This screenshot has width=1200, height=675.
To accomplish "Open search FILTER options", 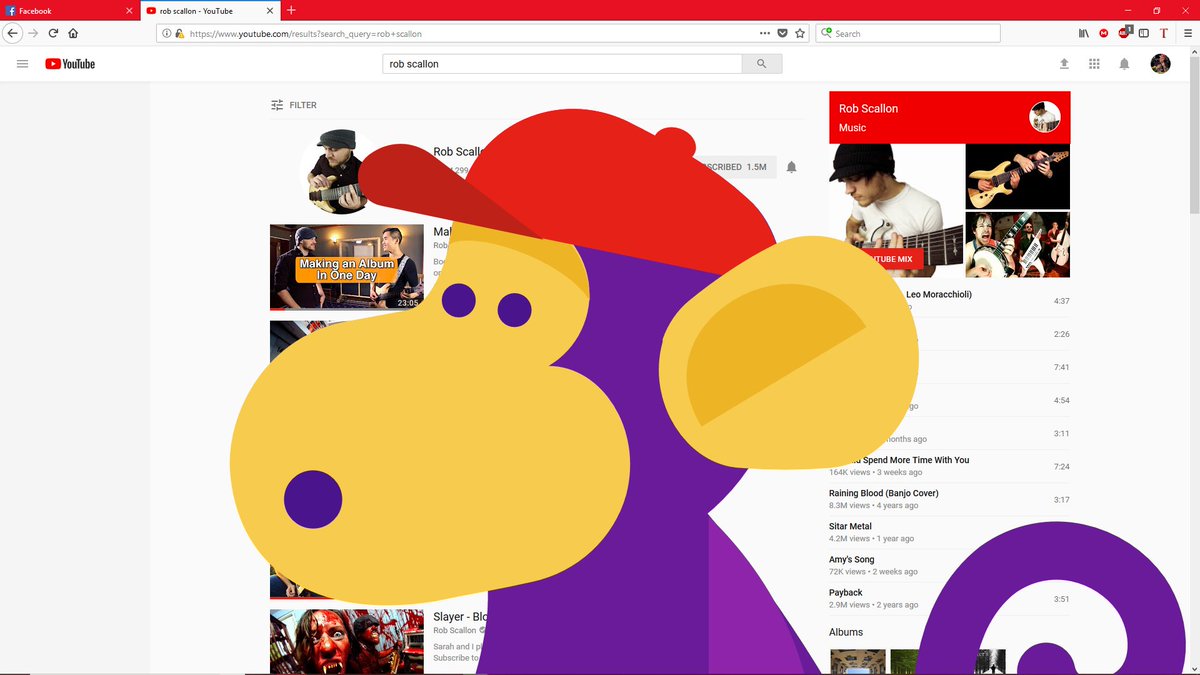I will 294,105.
